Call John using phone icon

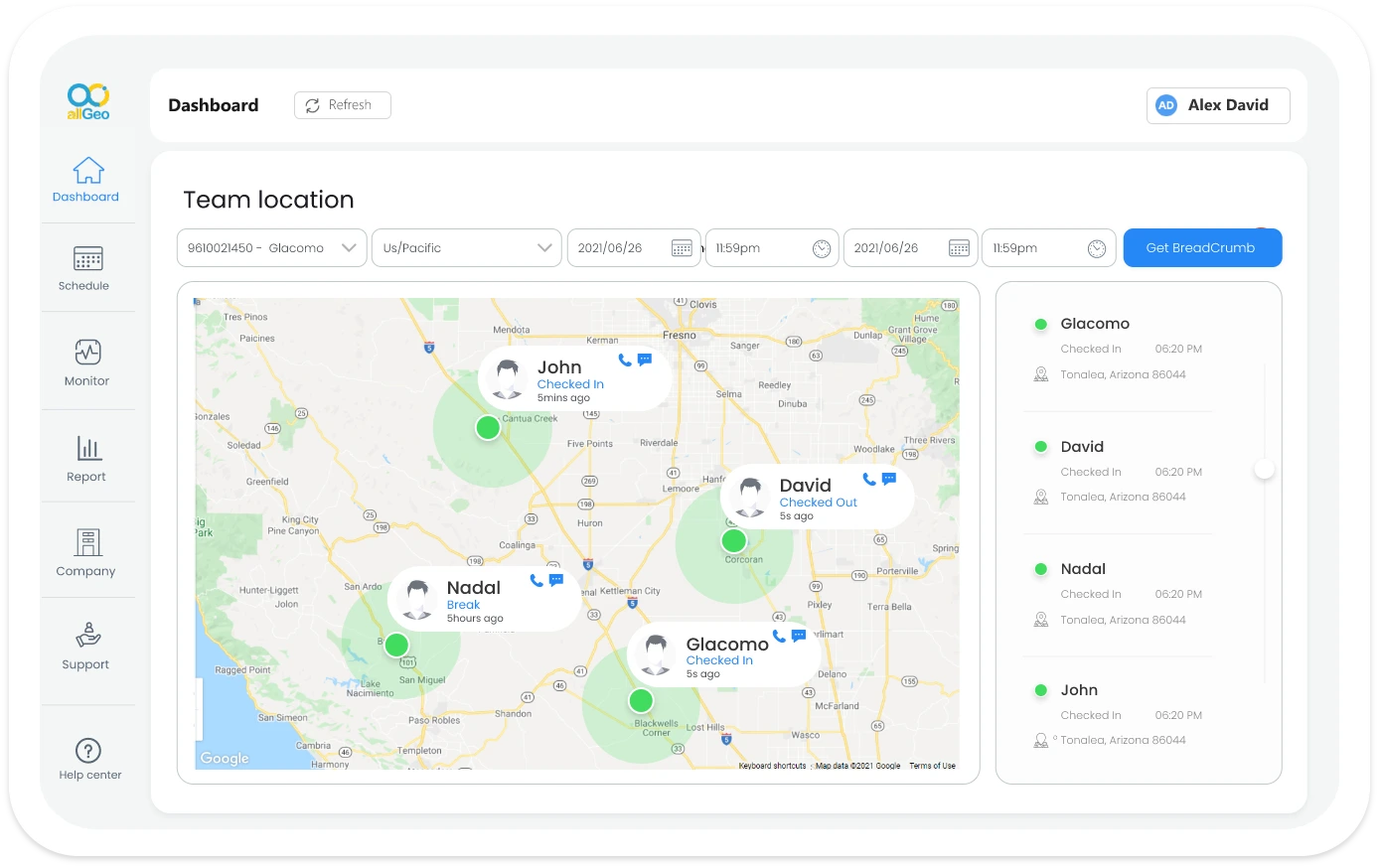tap(625, 360)
